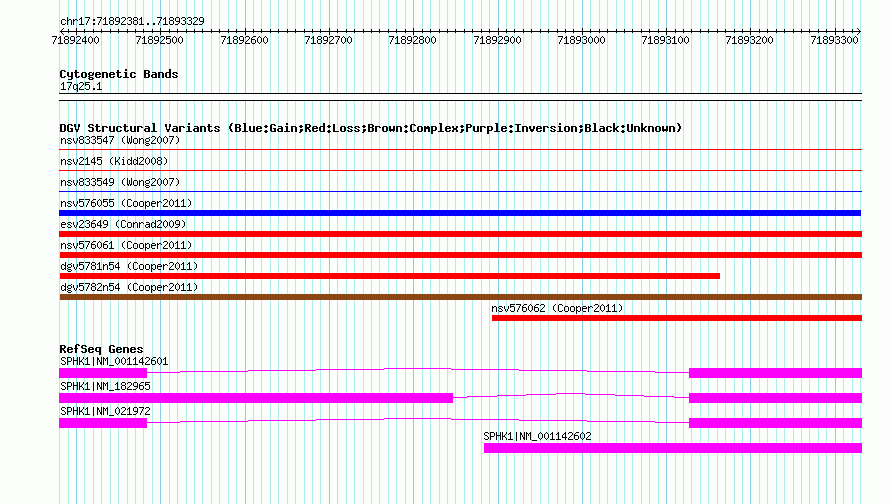890x504 pixels.
Task: Select variant label nsv833549 (Wong2007)
Action: pyautogui.click(x=120, y=182)
